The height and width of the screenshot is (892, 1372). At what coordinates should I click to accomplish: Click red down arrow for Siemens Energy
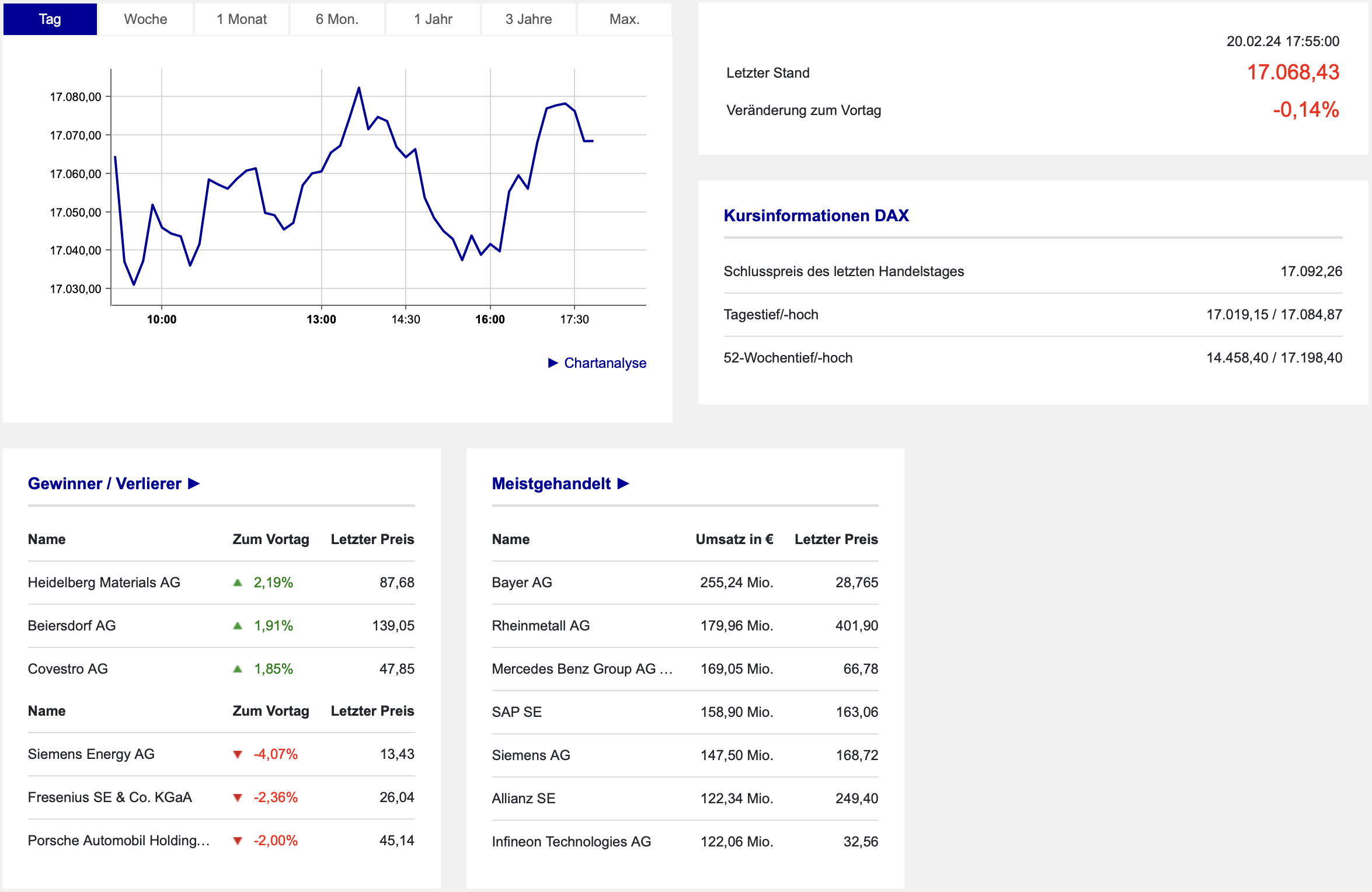(238, 754)
